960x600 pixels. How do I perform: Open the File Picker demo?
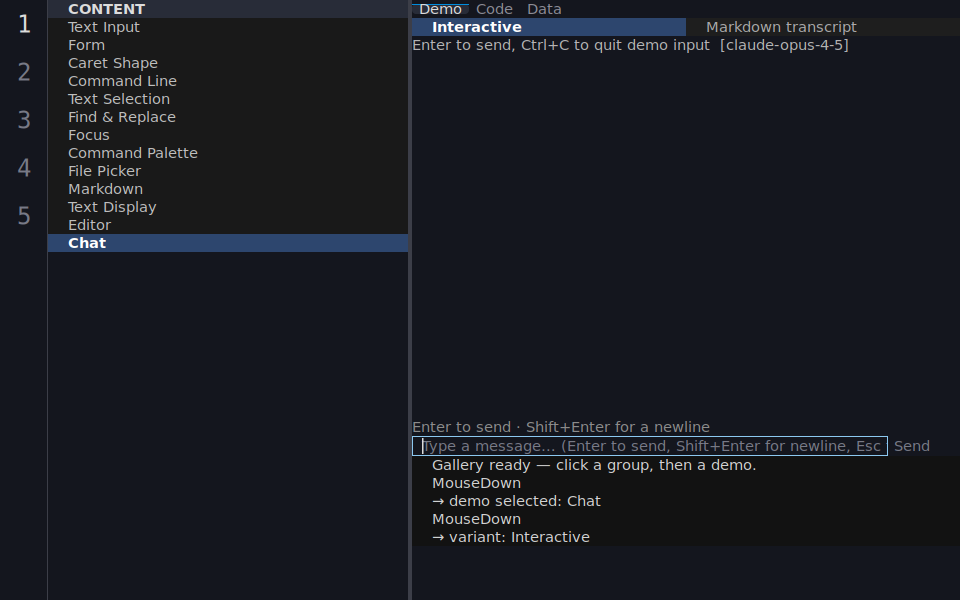coord(228,171)
